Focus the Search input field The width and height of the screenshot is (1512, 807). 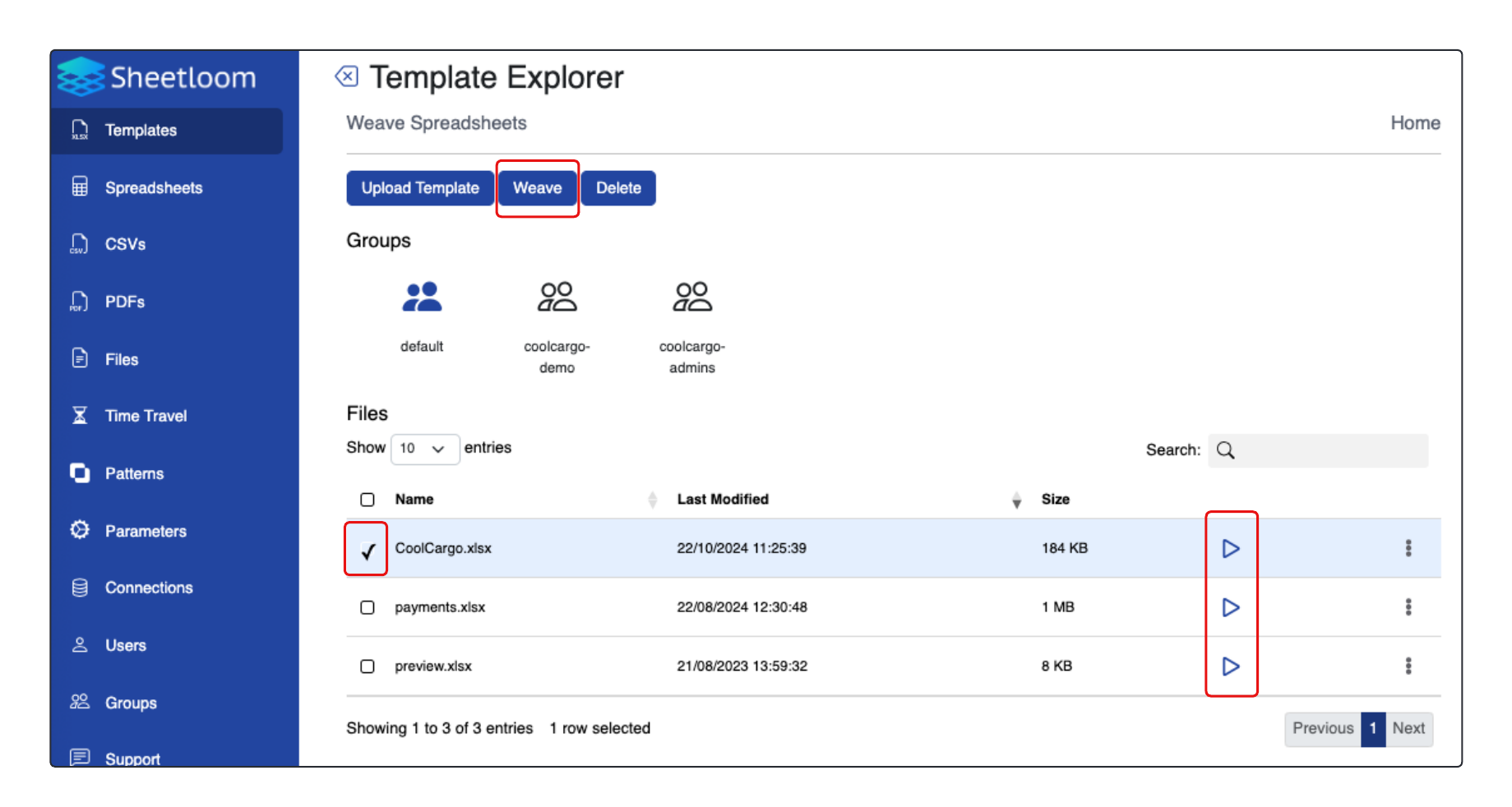pos(1318,450)
